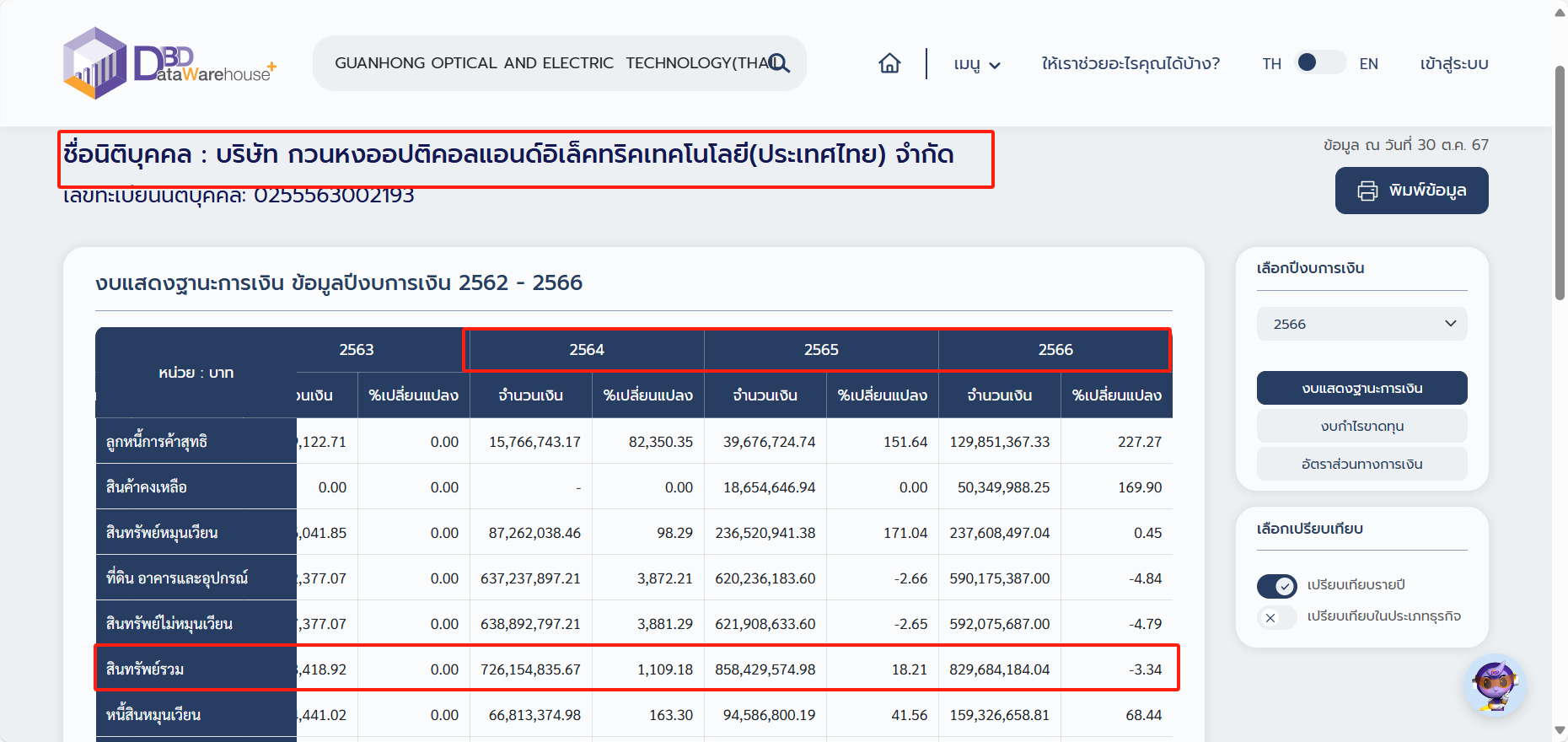Click the 2565 column header
The width and height of the screenshot is (1568, 742).
pos(821,350)
